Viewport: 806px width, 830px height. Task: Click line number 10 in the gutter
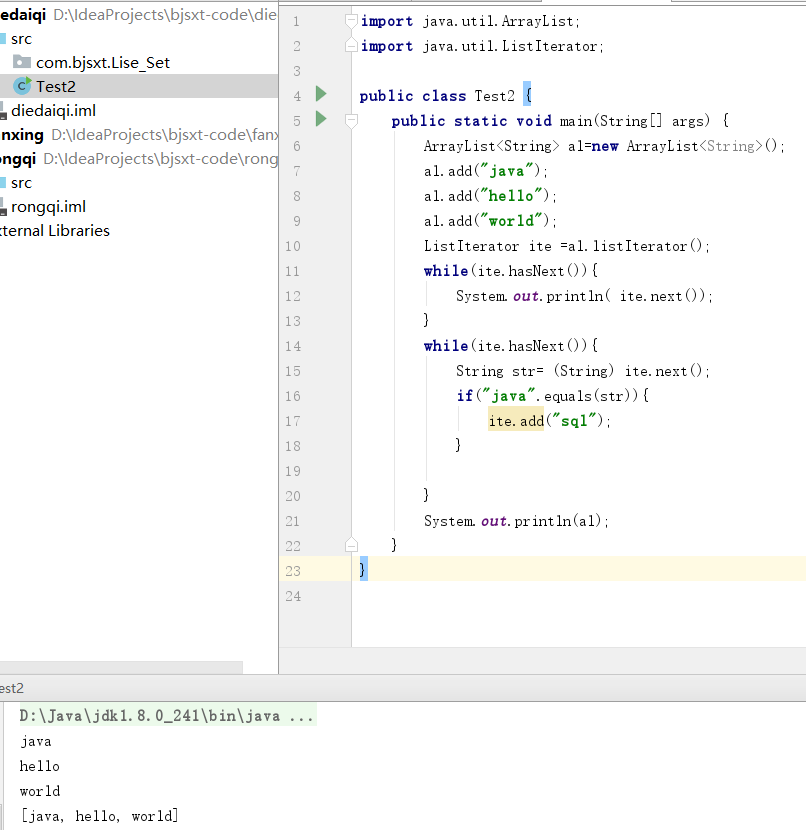coord(293,247)
